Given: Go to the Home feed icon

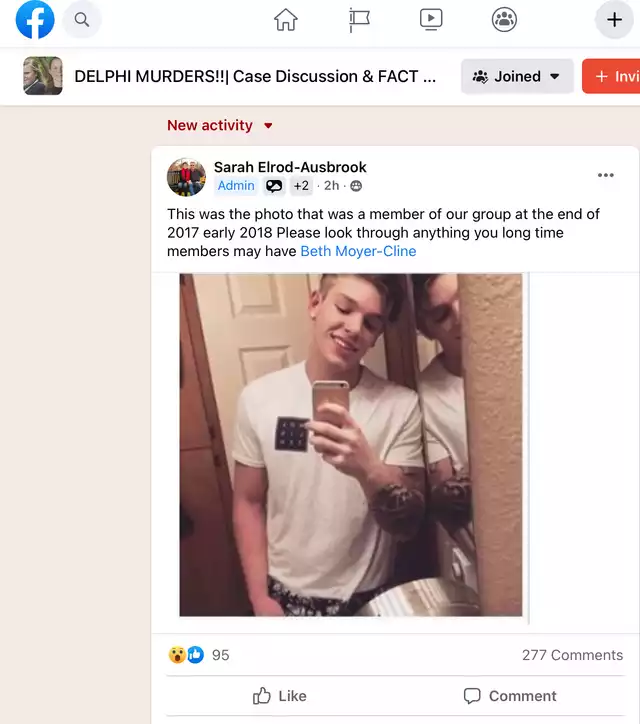Looking at the screenshot, I should pos(286,20).
